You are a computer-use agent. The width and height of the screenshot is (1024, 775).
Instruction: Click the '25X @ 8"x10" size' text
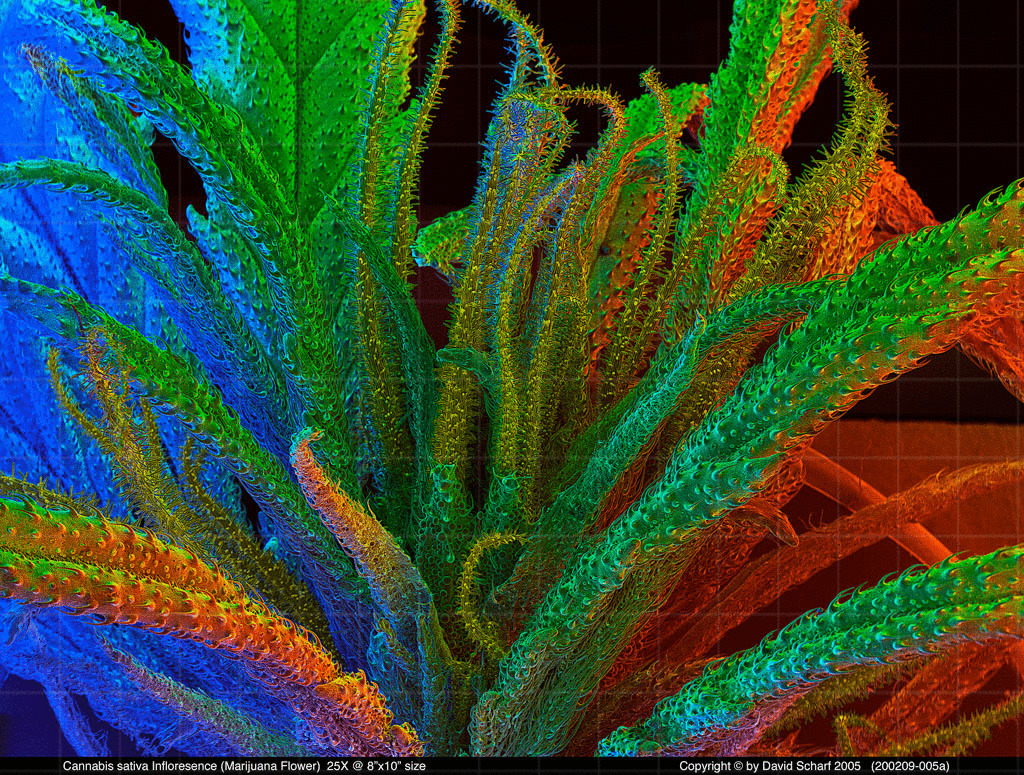point(376,766)
